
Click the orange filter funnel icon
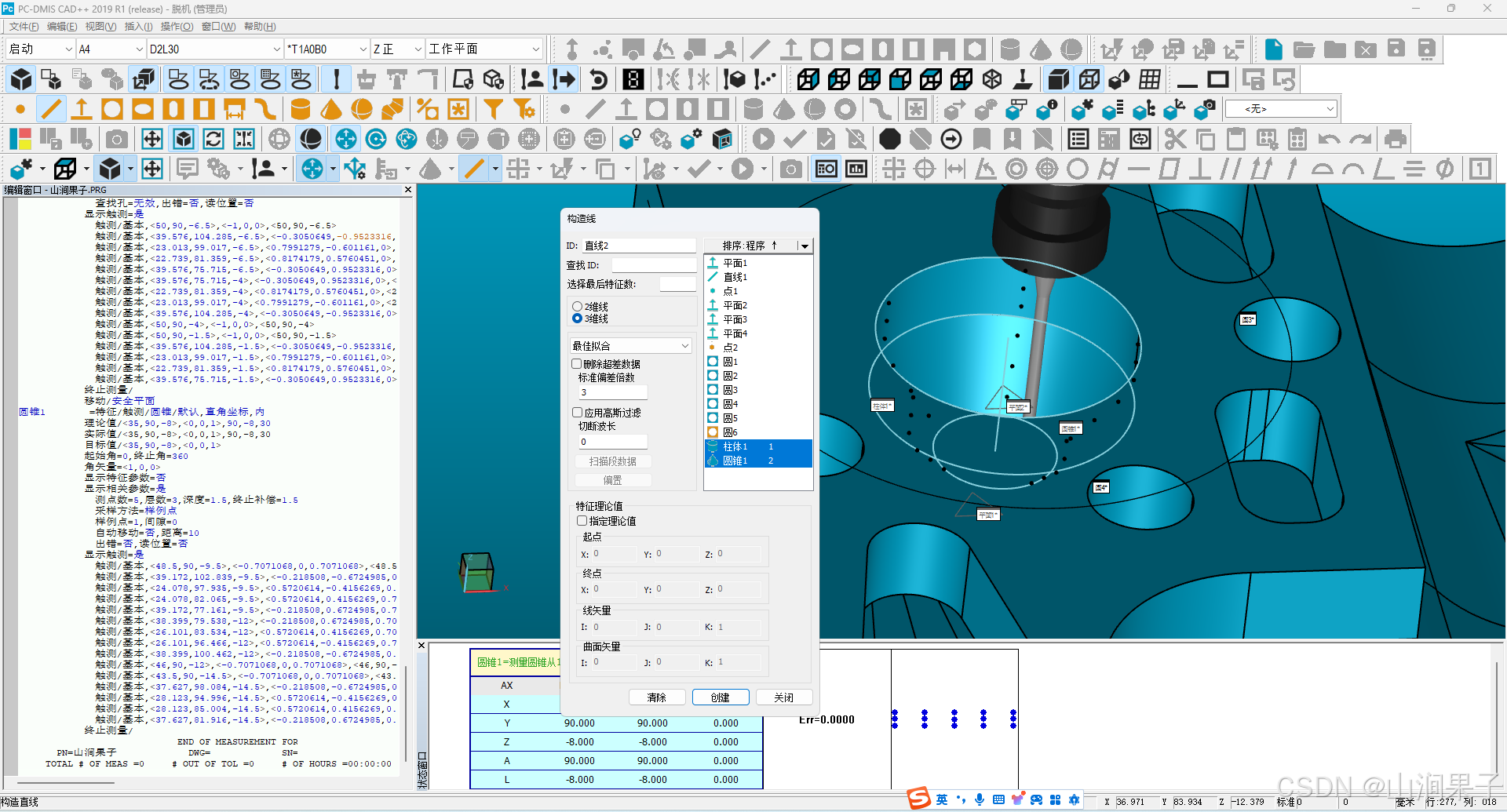(x=494, y=109)
